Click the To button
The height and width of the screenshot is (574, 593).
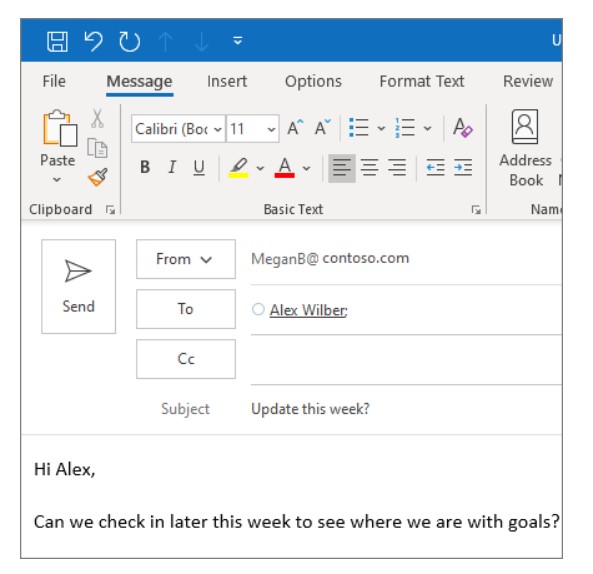pyautogui.click(x=186, y=309)
